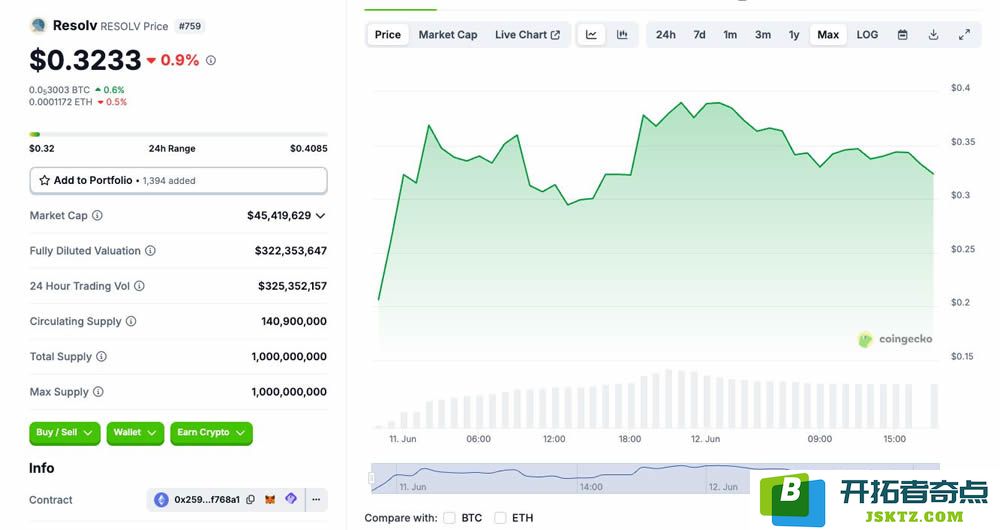Image resolution: width=1000 pixels, height=530 pixels.
Task: Show Max Supply info icon
Action: [x=98, y=392]
